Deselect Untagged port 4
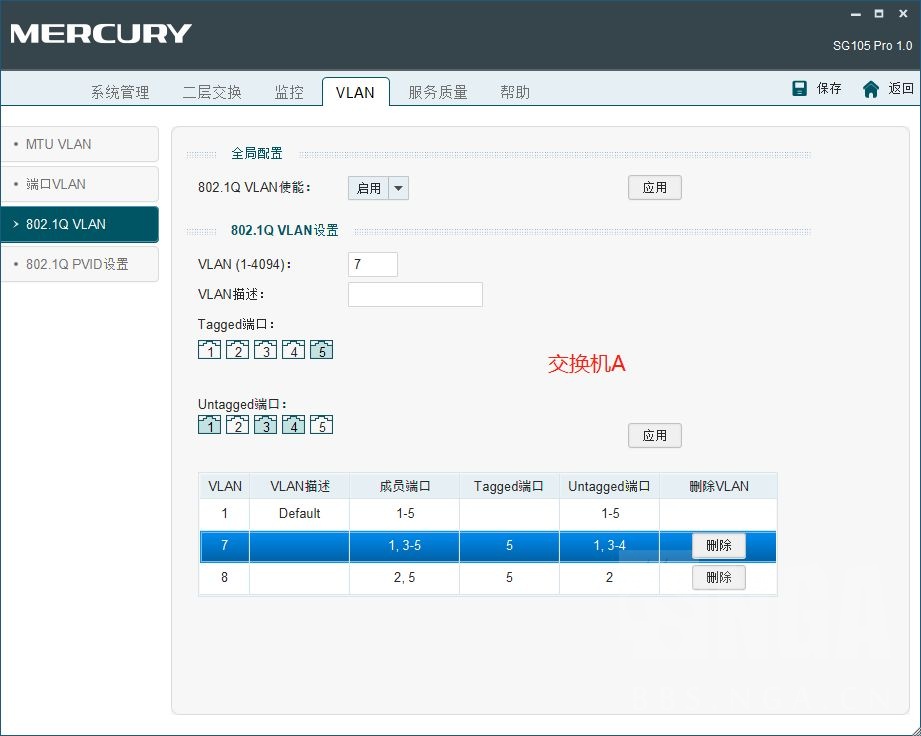The image size is (921, 736). pos(293,425)
